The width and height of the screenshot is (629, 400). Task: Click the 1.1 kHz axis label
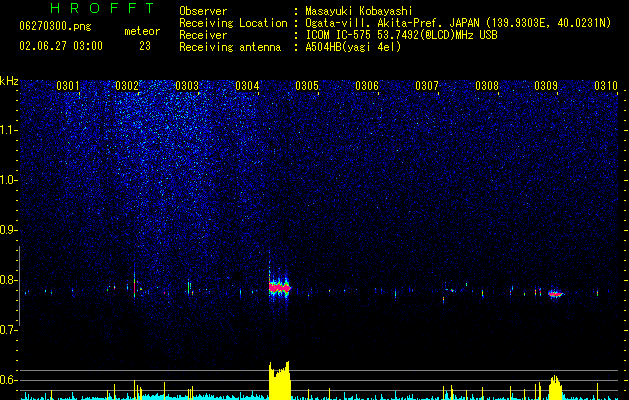[x=9, y=130]
